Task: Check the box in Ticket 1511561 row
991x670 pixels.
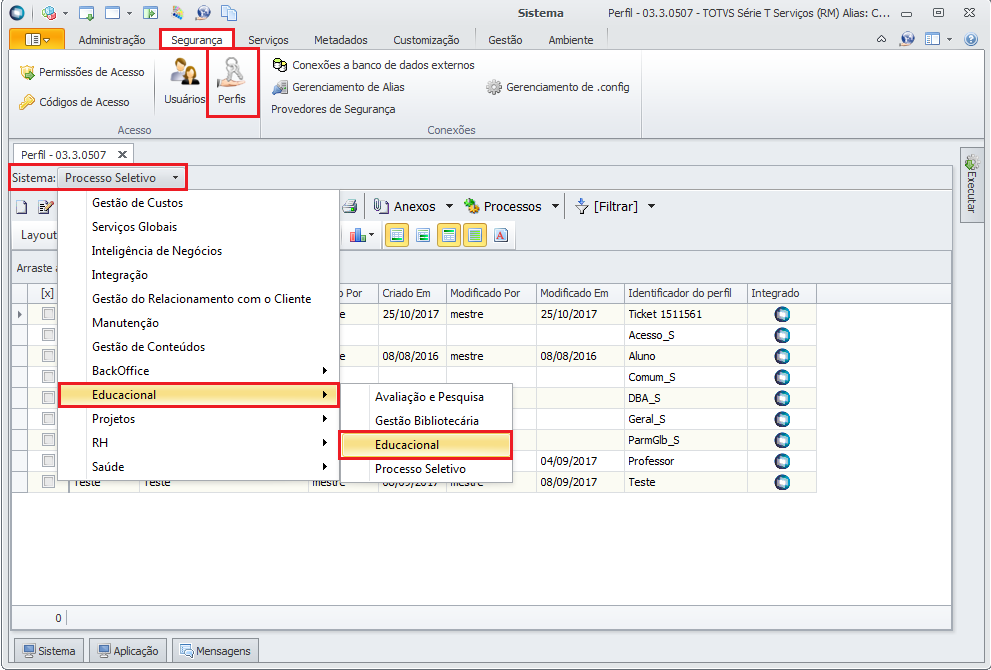Action: (48, 314)
